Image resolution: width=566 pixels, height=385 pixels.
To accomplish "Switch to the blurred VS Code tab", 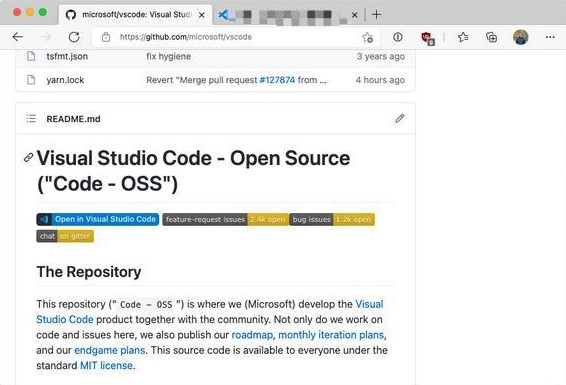I will point(287,15).
